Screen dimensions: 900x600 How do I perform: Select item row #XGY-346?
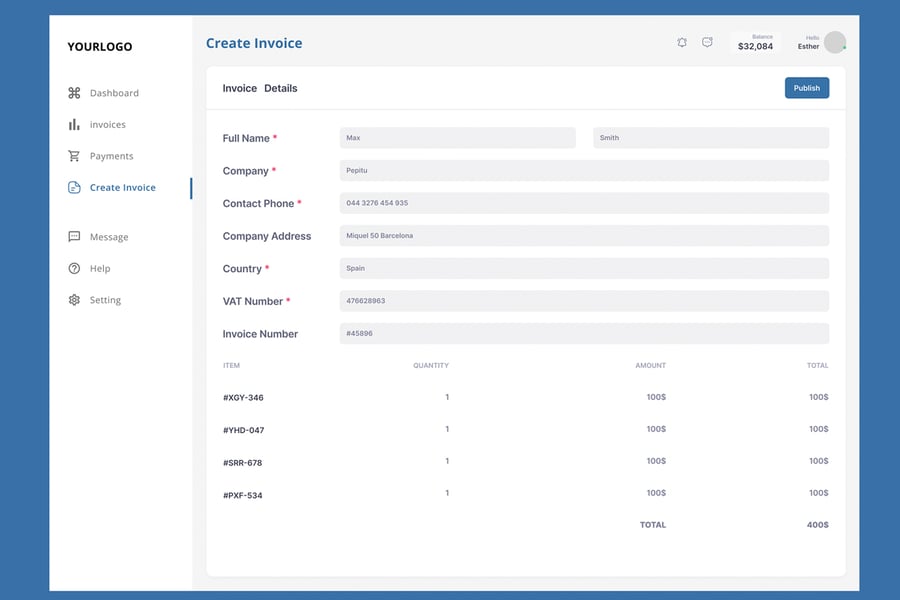243,398
